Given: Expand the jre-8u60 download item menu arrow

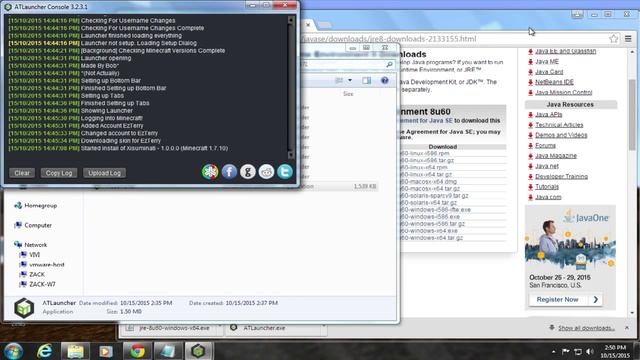Looking at the screenshot, I should 220,326.
